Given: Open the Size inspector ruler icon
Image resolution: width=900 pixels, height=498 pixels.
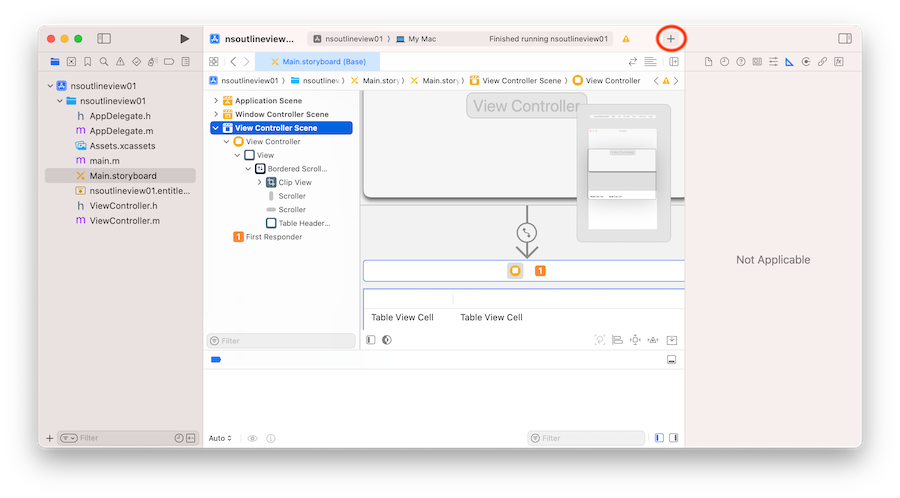Looking at the screenshot, I should (x=789, y=62).
